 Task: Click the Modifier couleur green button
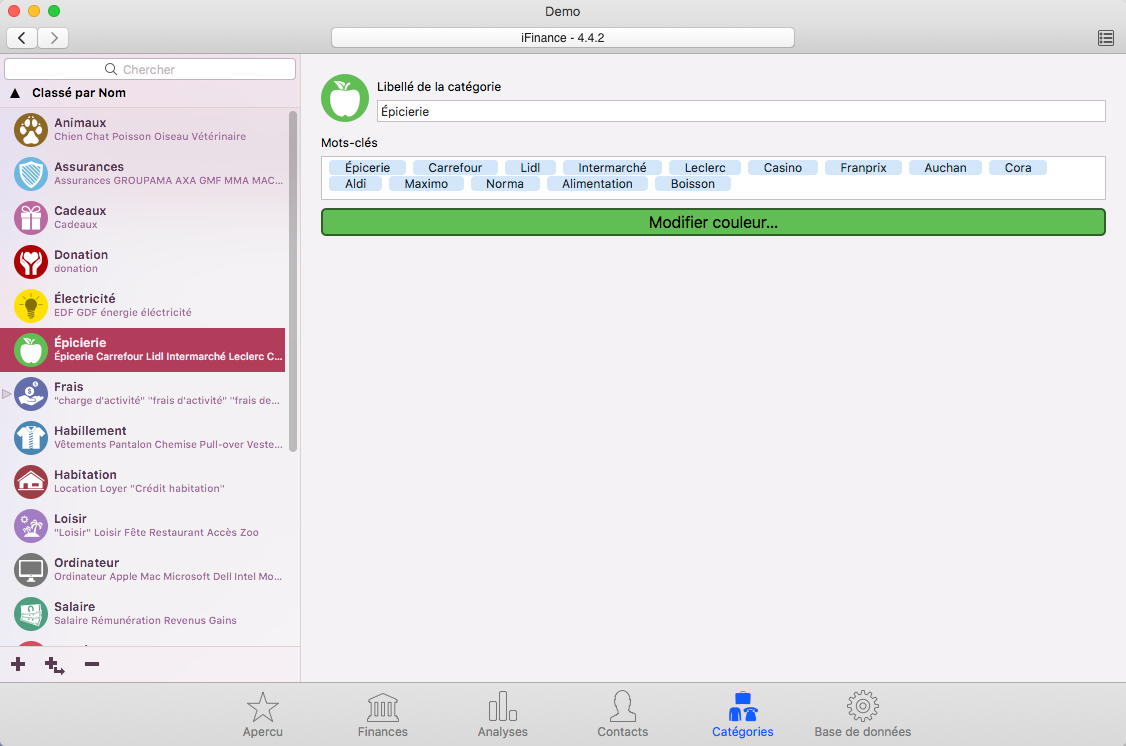pyautogui.click(x=713, y=223)
